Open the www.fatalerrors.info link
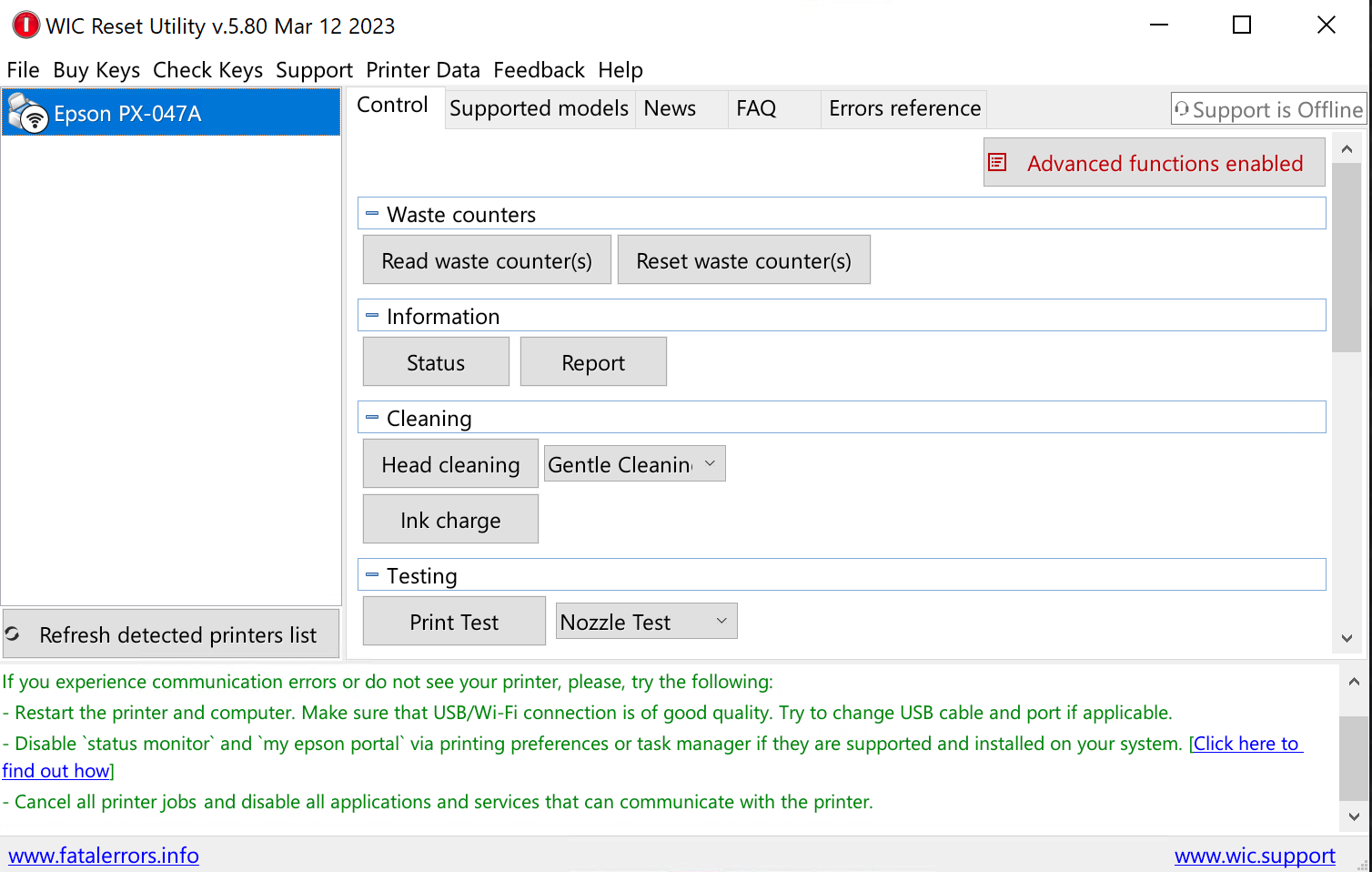The image size is (1372, 872). [104, 856]
